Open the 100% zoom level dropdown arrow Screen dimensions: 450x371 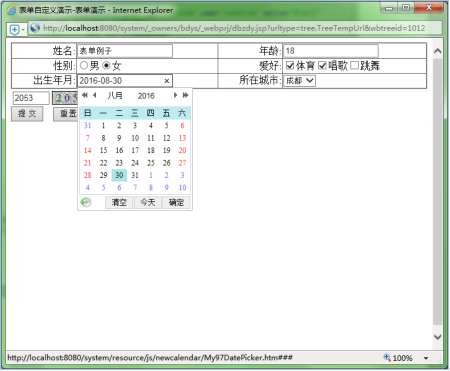[426, 358]
